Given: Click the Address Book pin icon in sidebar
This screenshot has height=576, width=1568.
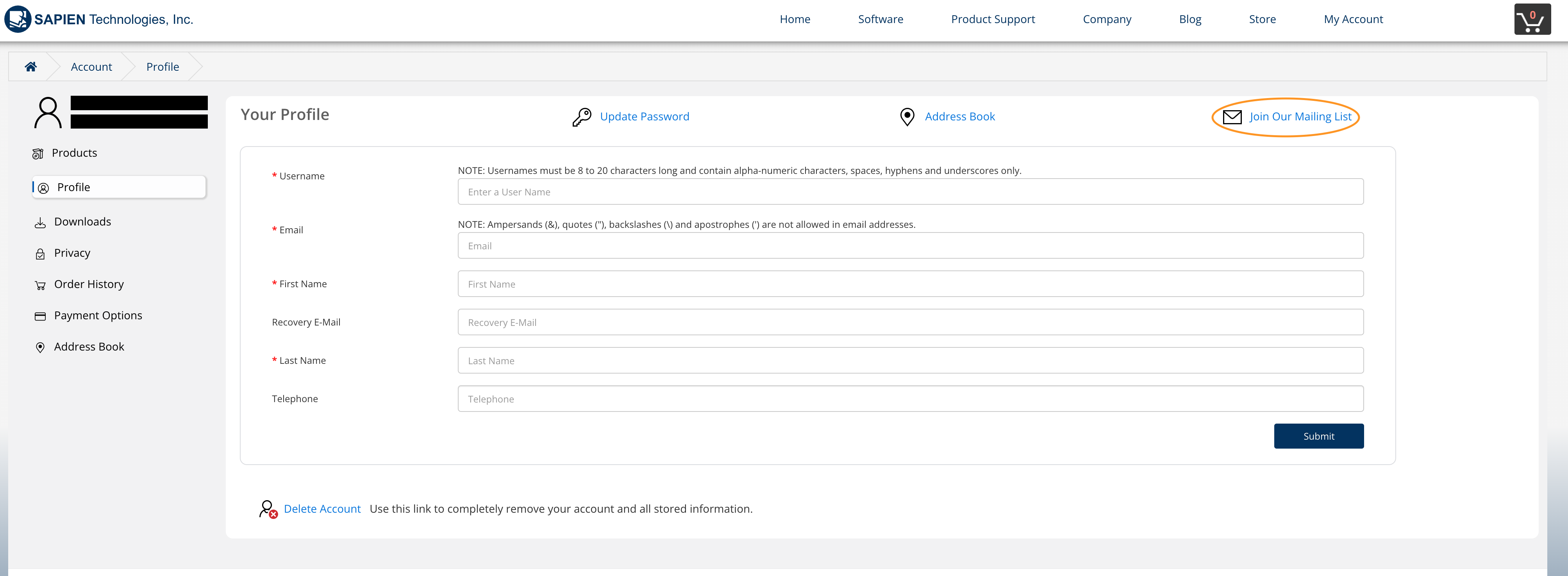Looking at the screenshot, I should point(40,347).
